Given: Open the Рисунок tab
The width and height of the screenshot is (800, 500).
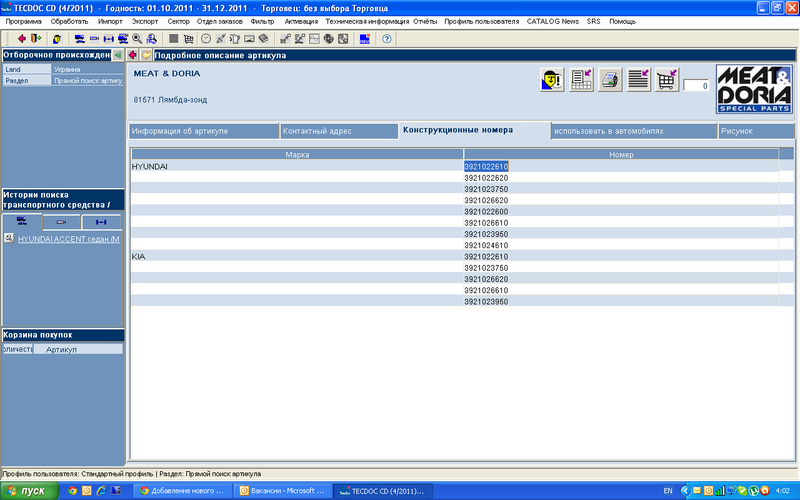Looking at the screenshot, I should (742, 131).
